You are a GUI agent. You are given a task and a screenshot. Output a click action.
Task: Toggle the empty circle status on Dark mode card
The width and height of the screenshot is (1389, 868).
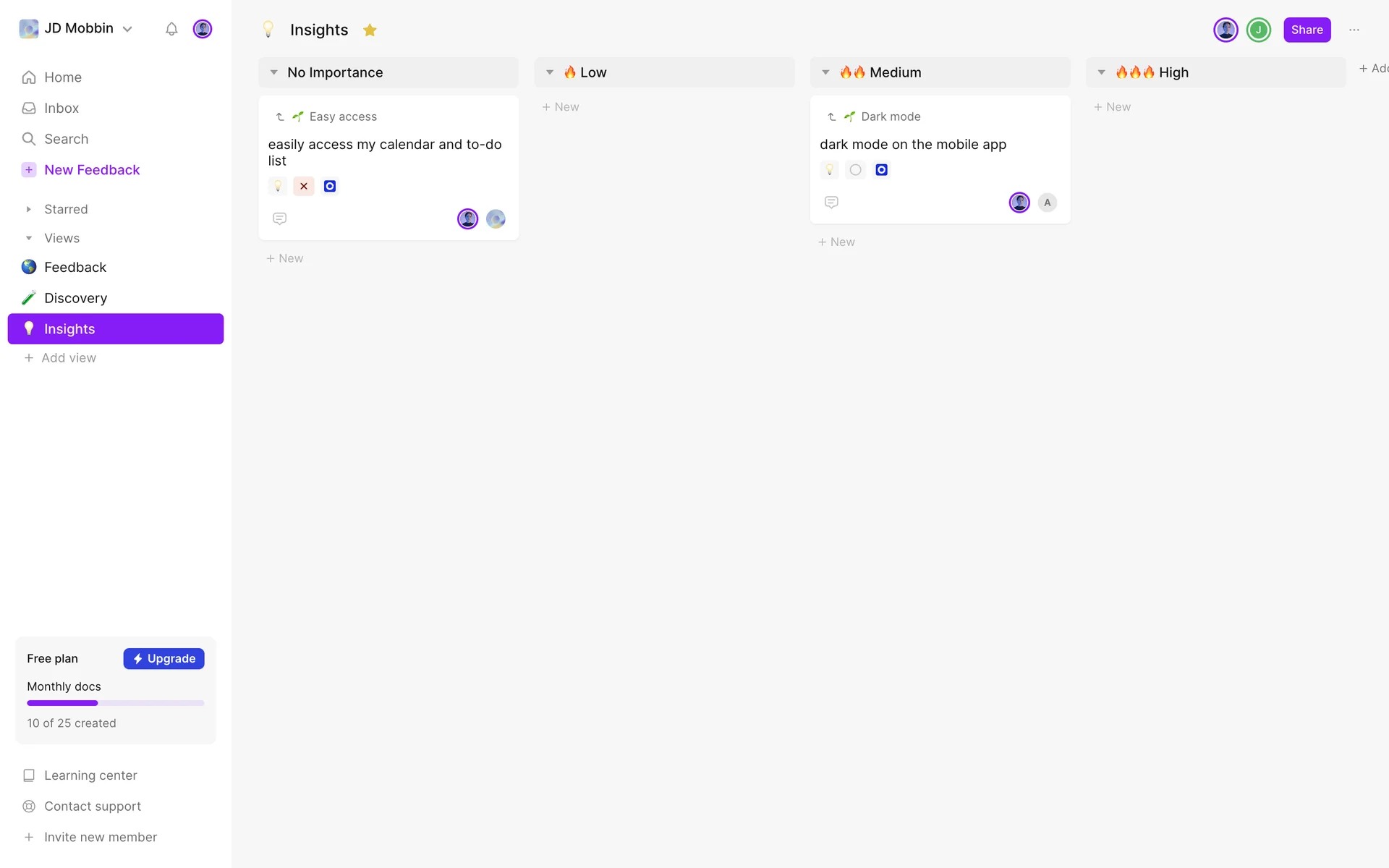[855, 170]
